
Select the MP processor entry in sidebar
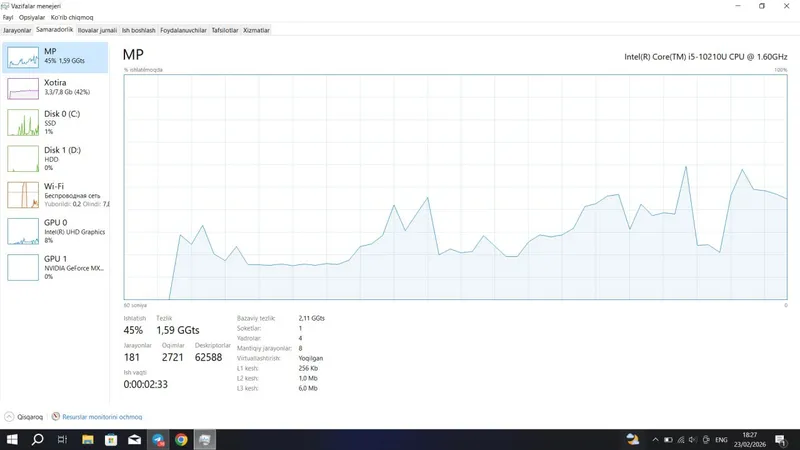pos(55,57)
